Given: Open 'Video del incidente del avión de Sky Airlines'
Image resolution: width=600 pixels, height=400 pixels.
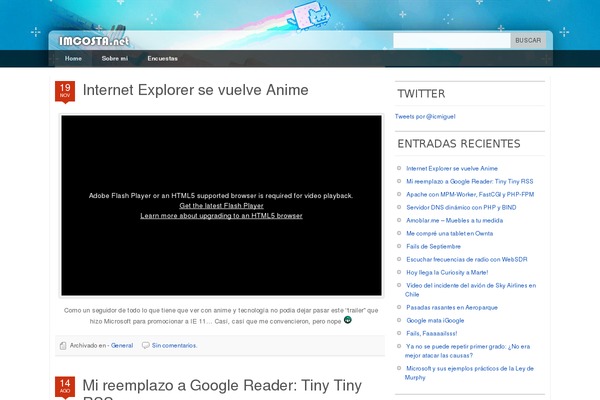Looking at the screenshot, I should pos(471,290).
